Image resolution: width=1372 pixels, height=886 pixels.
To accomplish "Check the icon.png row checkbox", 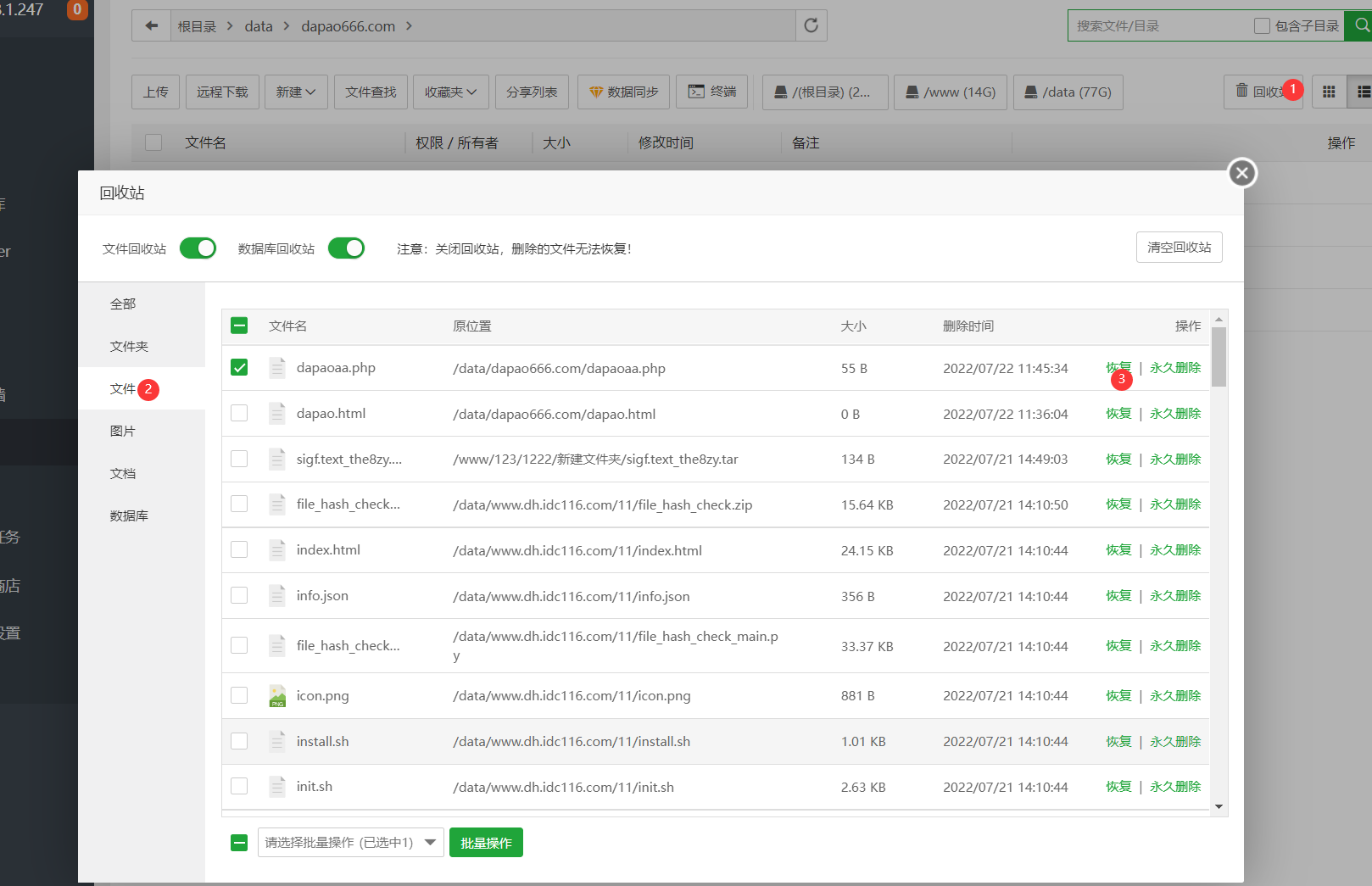I will click(x=239, y=695).
